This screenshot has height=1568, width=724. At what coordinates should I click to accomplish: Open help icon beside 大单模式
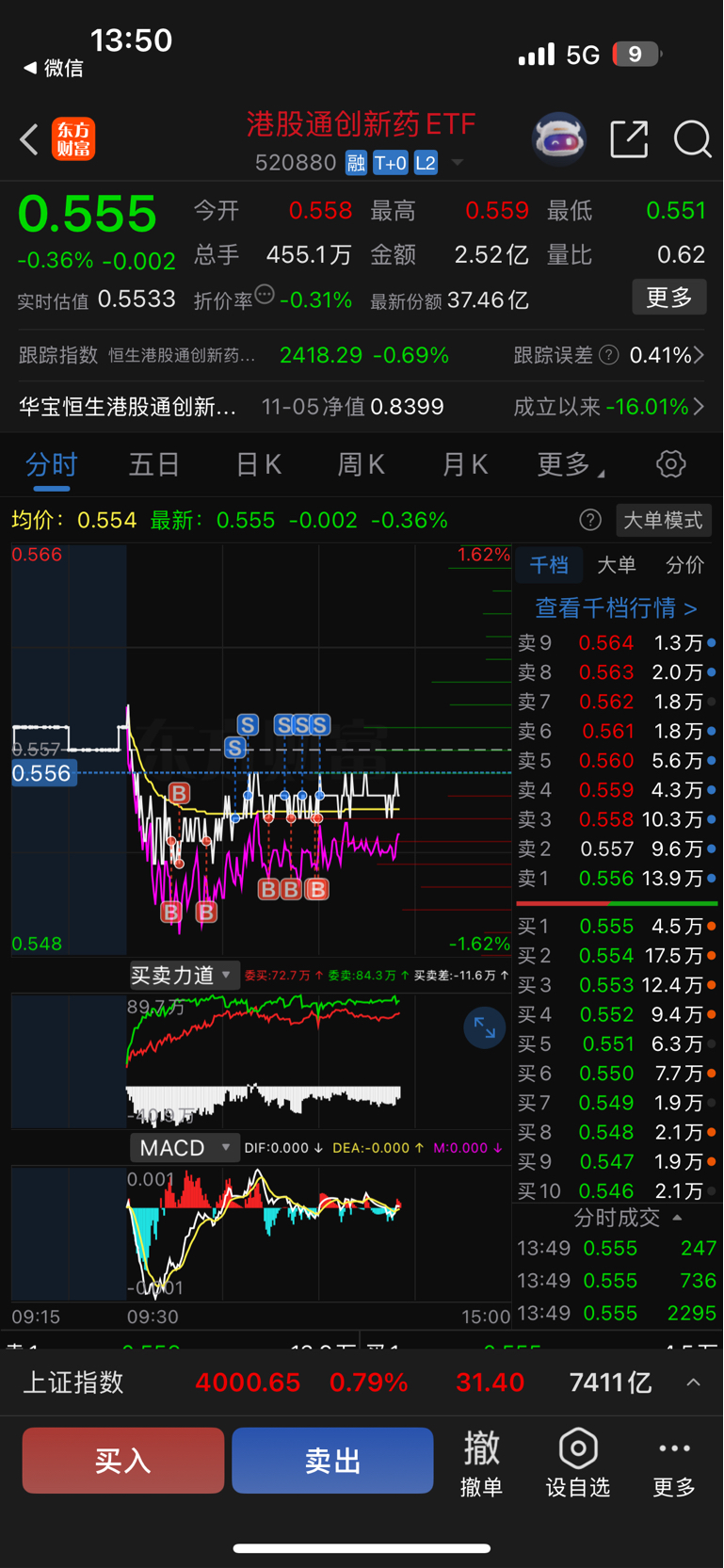tap(590, 520)
